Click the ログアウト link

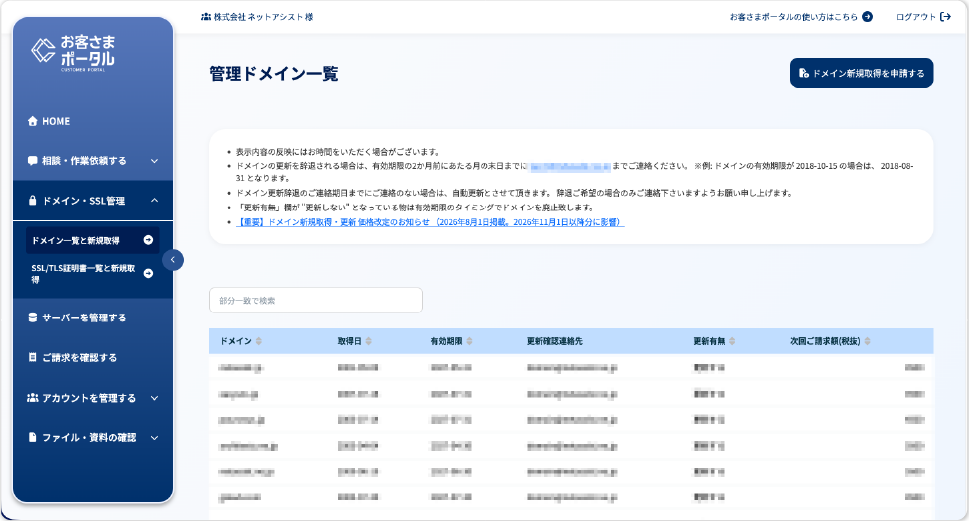click(916, 17)
